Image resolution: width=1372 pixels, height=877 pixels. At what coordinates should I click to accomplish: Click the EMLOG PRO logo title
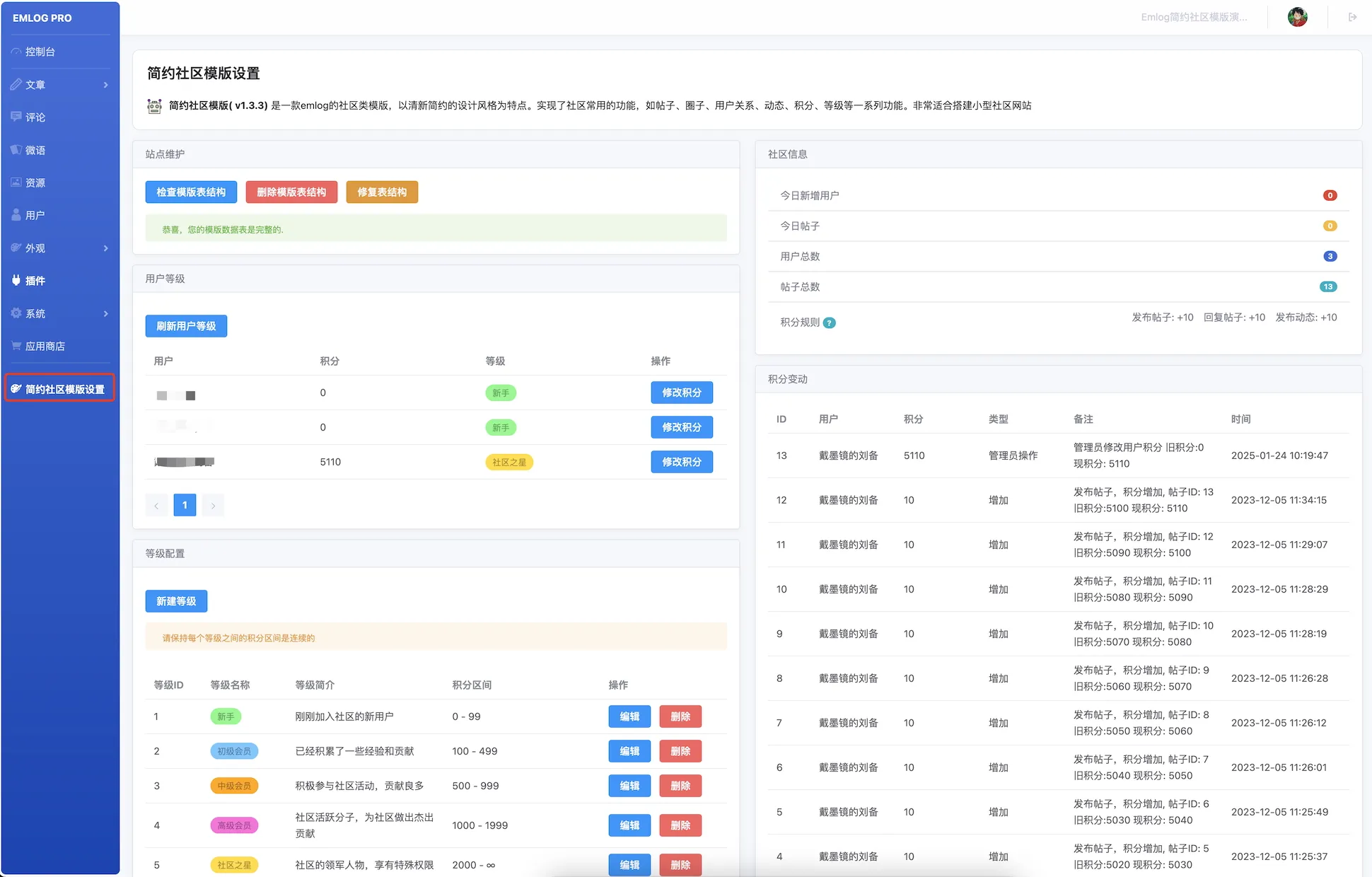[x=42, y=18]
